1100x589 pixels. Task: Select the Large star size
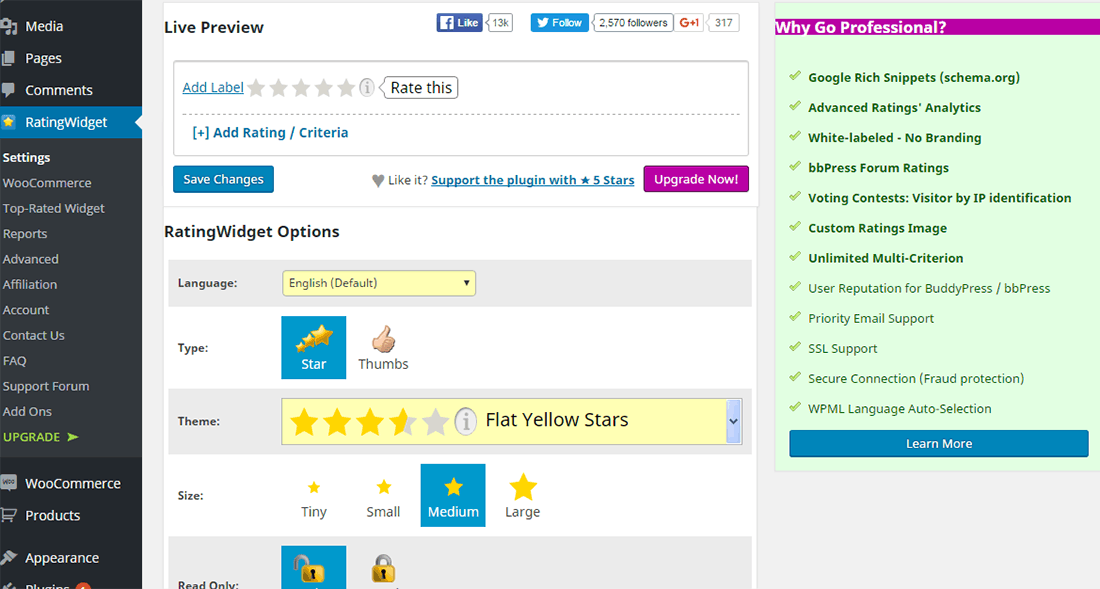pos(523,496)
